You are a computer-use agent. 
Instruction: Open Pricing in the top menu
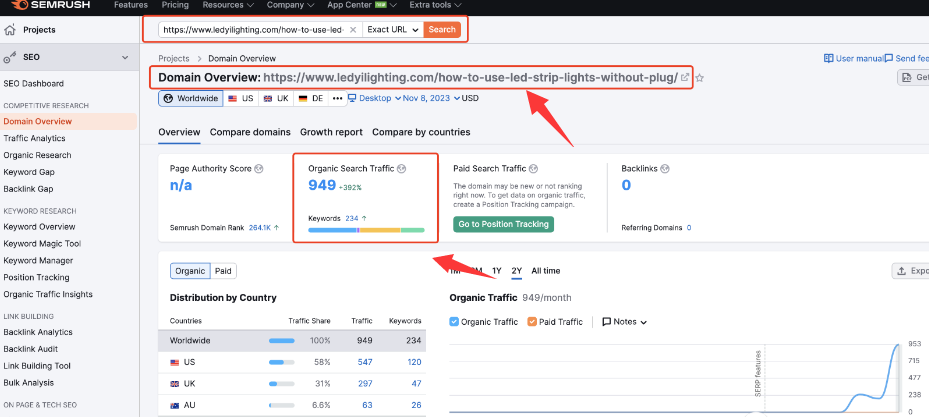point(175,5)
